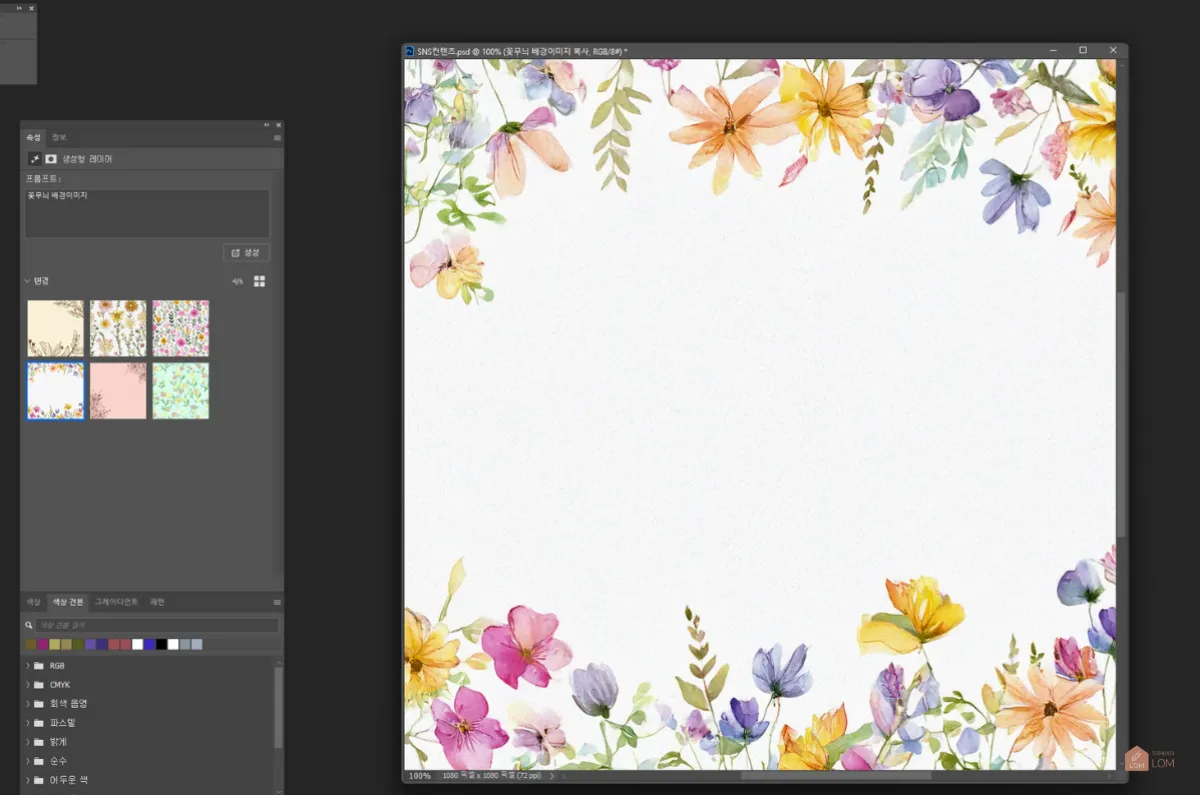Image resolution: width=1200 pixels, height=795 pixels.
Task: Click the 회색 음영 folder icon
Action: tap(39, 704)
